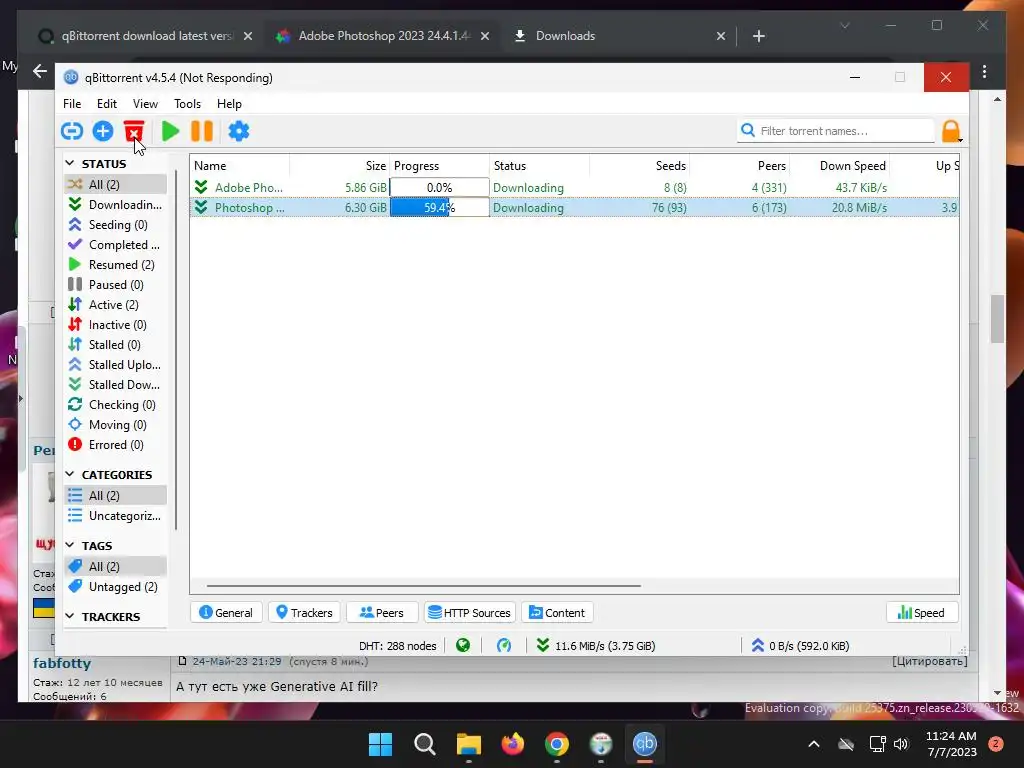Open the Edit menu
This screenshot has width=1024, height=768.
tap(106, 104)
